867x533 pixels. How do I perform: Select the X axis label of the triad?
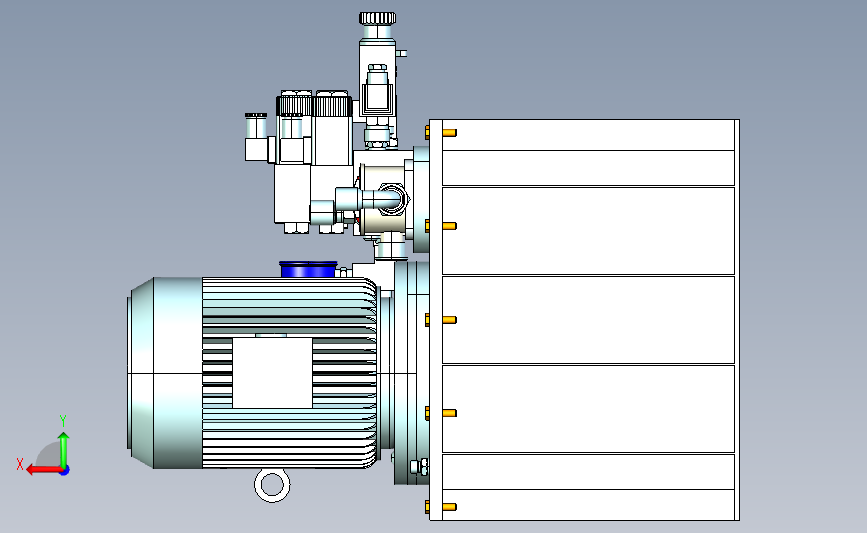[20, 464]
